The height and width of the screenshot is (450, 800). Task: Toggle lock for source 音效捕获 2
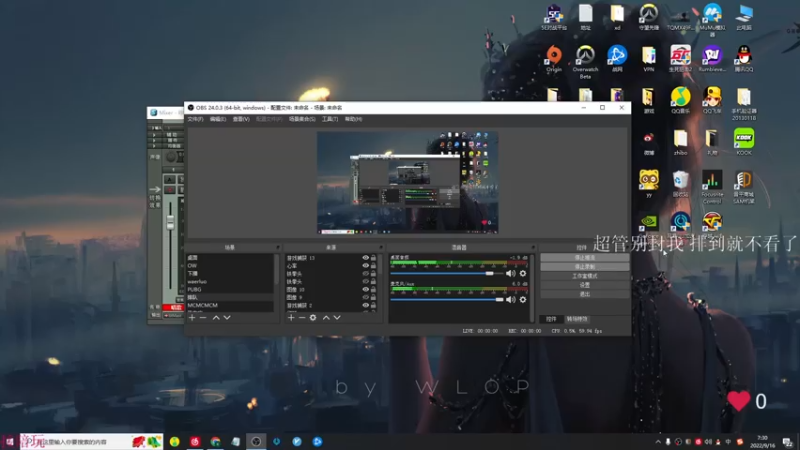click(x=373, y=305)
